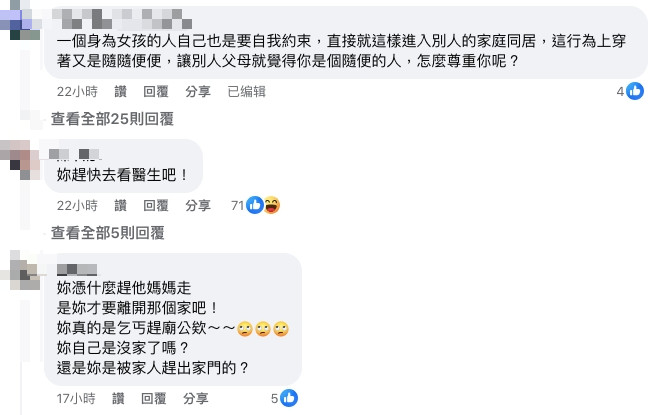Viewport: 652px width, 415px height.
Task: Reply to the first comment with 回覆
Action: (x=156, y=91)
